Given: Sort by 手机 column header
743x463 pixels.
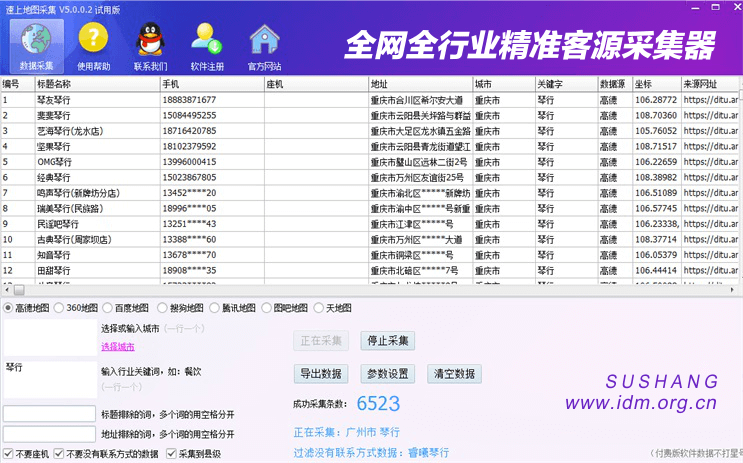Looking at the screenshot, I should point(212,84).
